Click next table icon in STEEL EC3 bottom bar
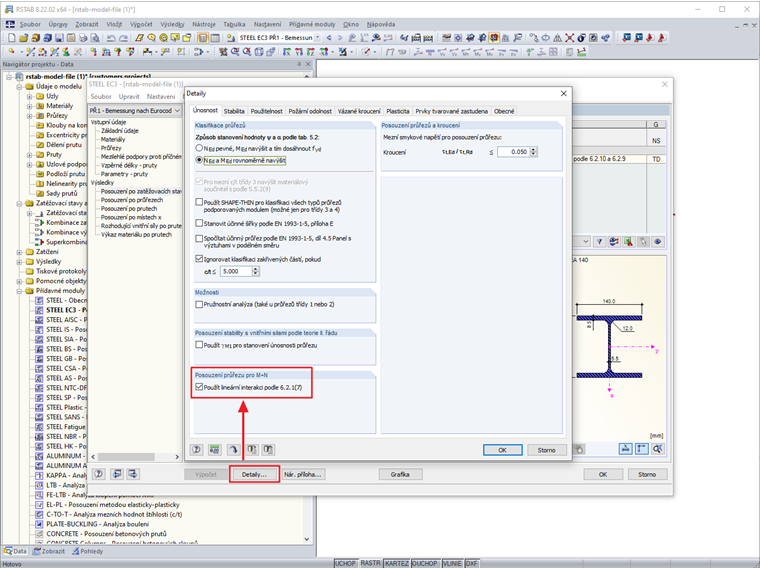 click(x=133, y=474)
